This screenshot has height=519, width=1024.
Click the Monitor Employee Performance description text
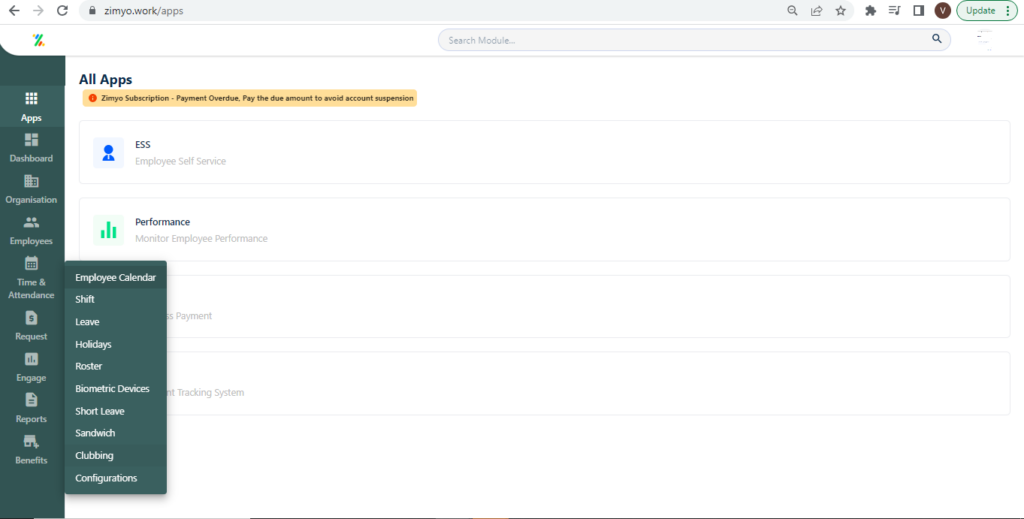[x=201, y=238]
